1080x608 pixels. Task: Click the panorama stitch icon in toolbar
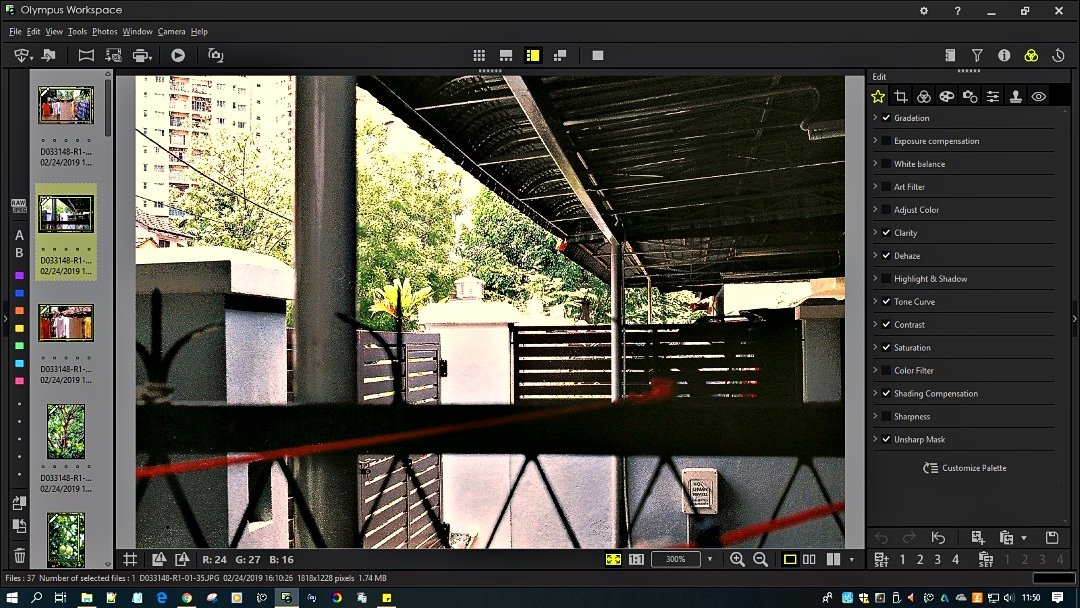coord(86,55)
